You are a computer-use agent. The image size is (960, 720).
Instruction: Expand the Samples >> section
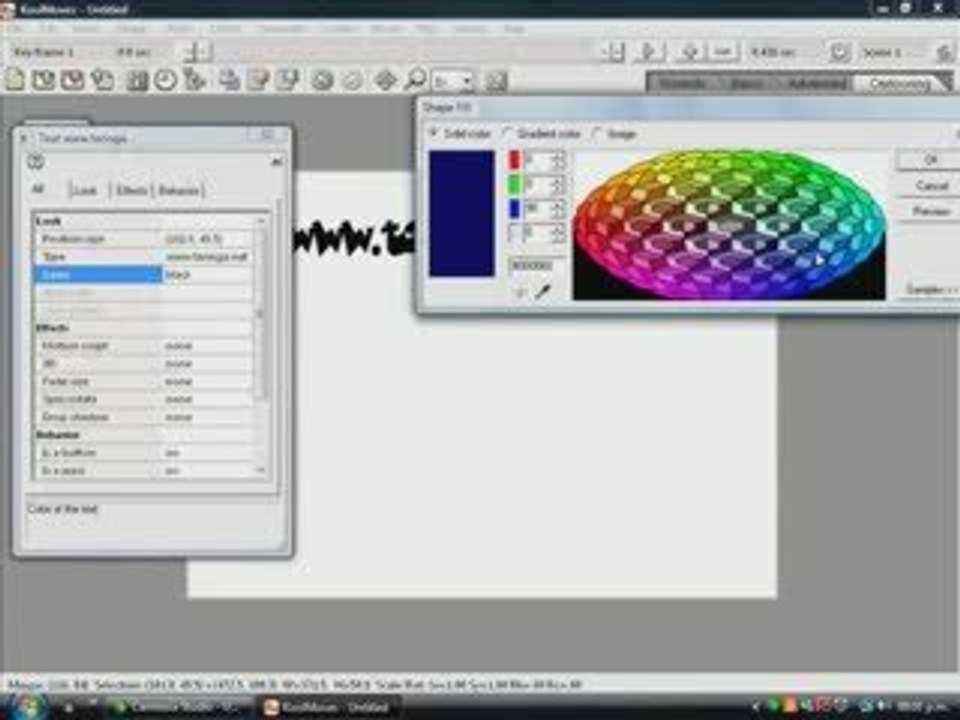click(x=931, y=289)
